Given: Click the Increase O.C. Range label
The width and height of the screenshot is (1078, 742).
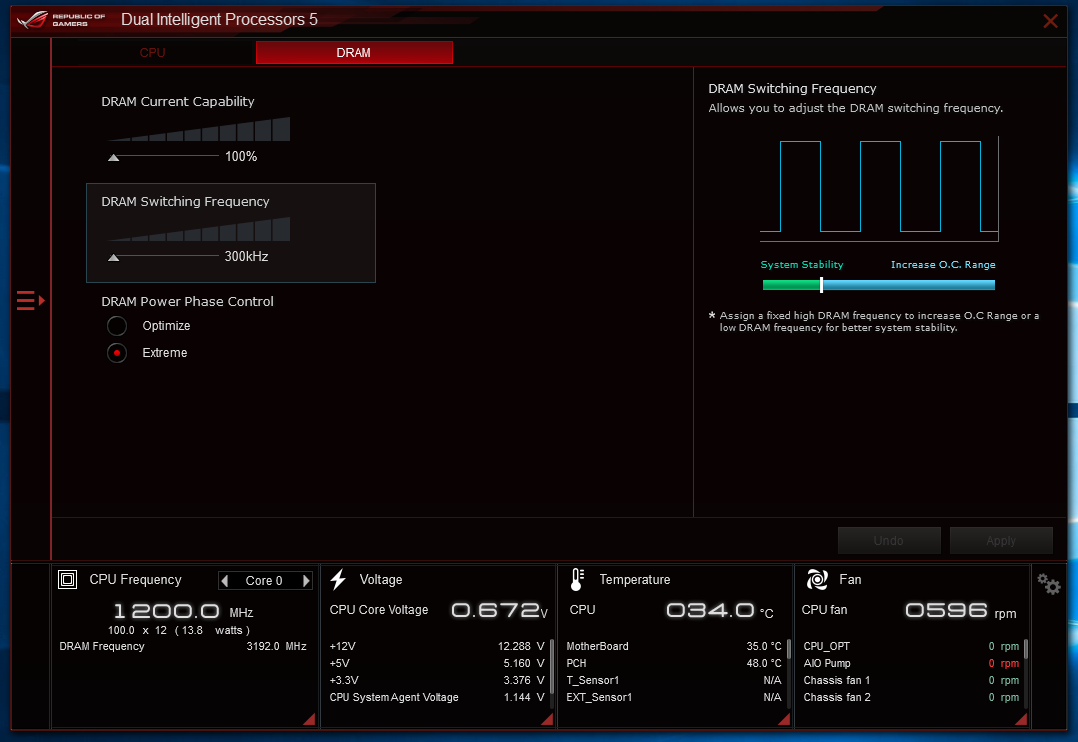Looking at the screenshot, I should click(x=943, y=265).
